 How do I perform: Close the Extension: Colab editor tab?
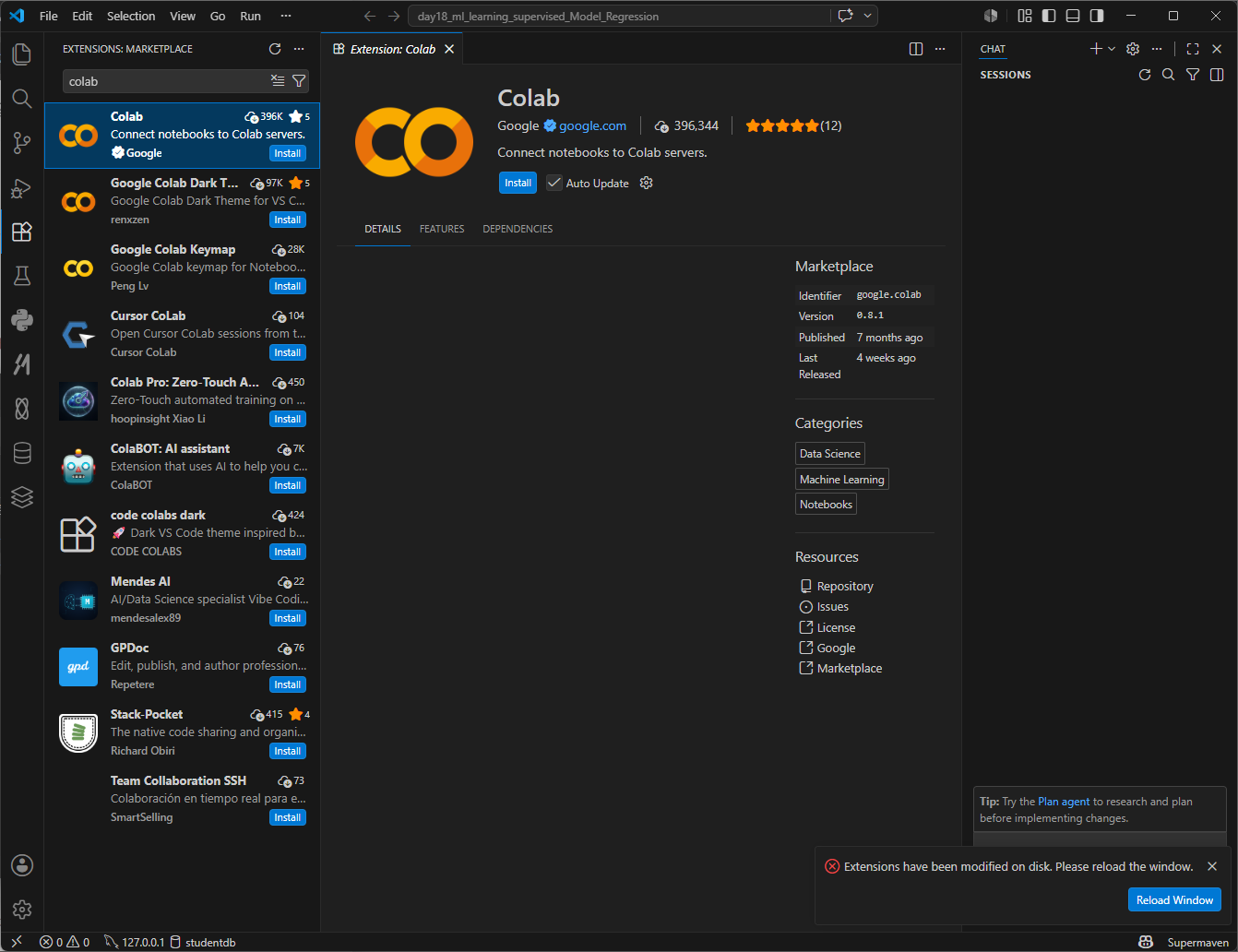(449, 49)
